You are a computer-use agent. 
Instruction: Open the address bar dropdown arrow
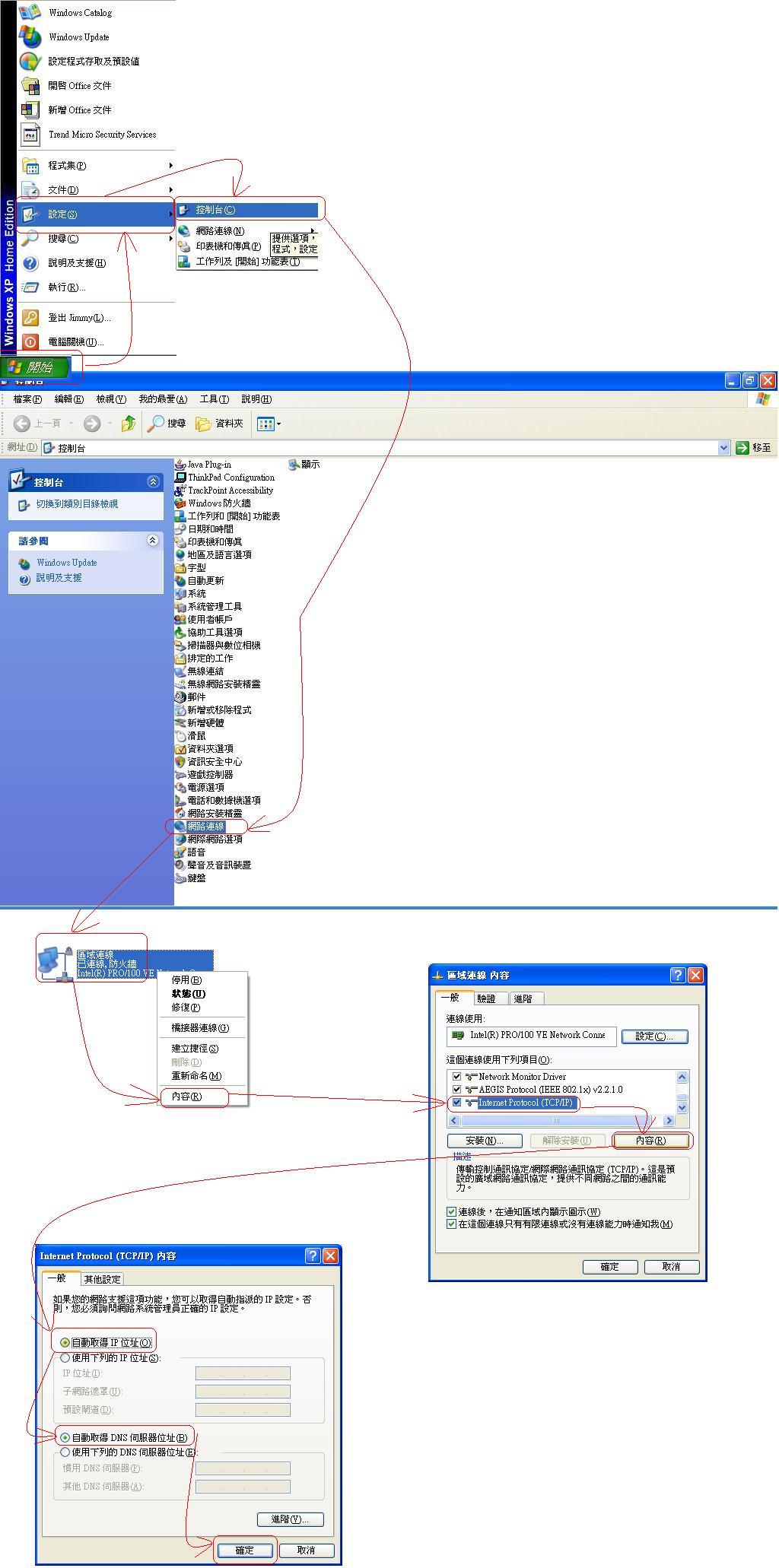[723, 448]
